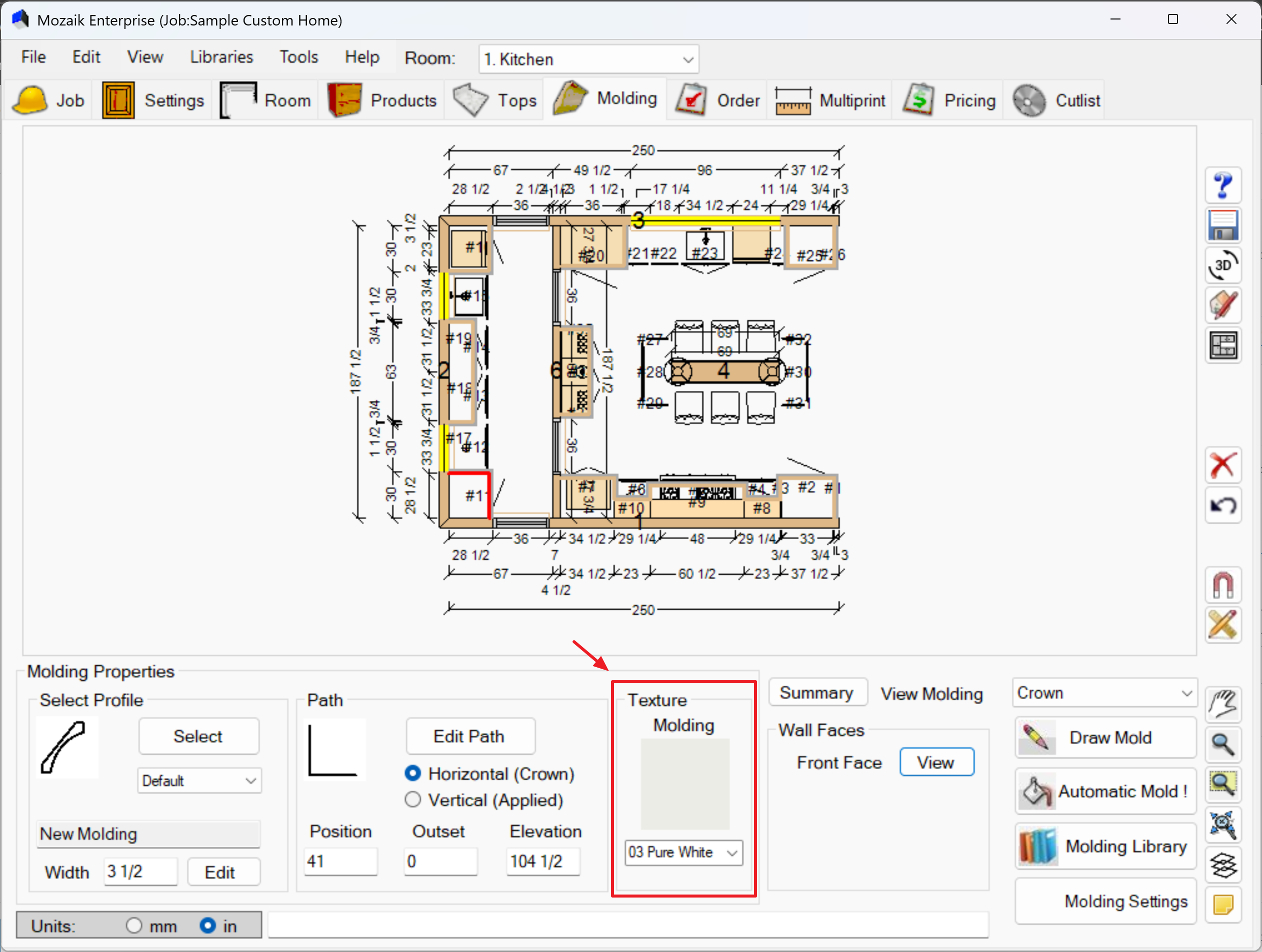Open the Room dropdown showing 1. Kitchen
The height and width of the screenshot is (952, 1262).
pos(588,59)
